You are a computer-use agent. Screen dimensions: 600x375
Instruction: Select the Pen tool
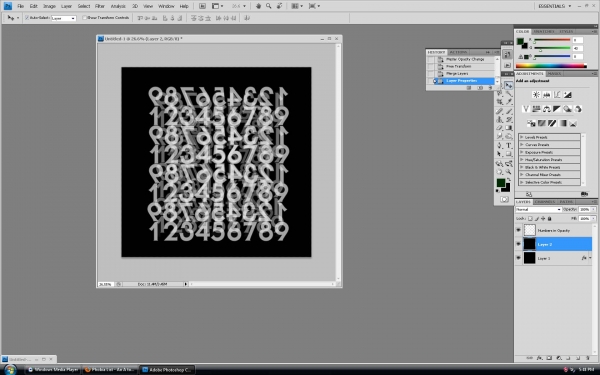(x=499, y=145)
